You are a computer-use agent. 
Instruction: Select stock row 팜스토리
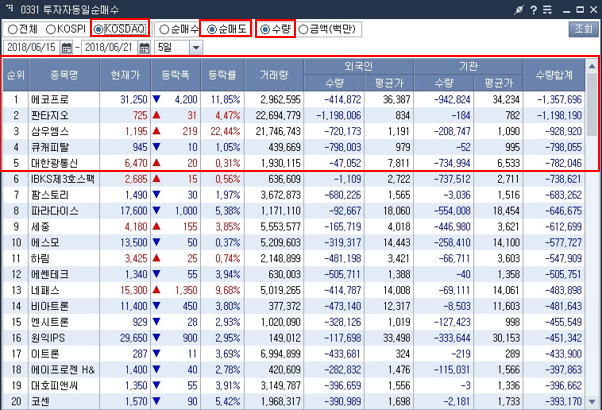pos(294,195)
